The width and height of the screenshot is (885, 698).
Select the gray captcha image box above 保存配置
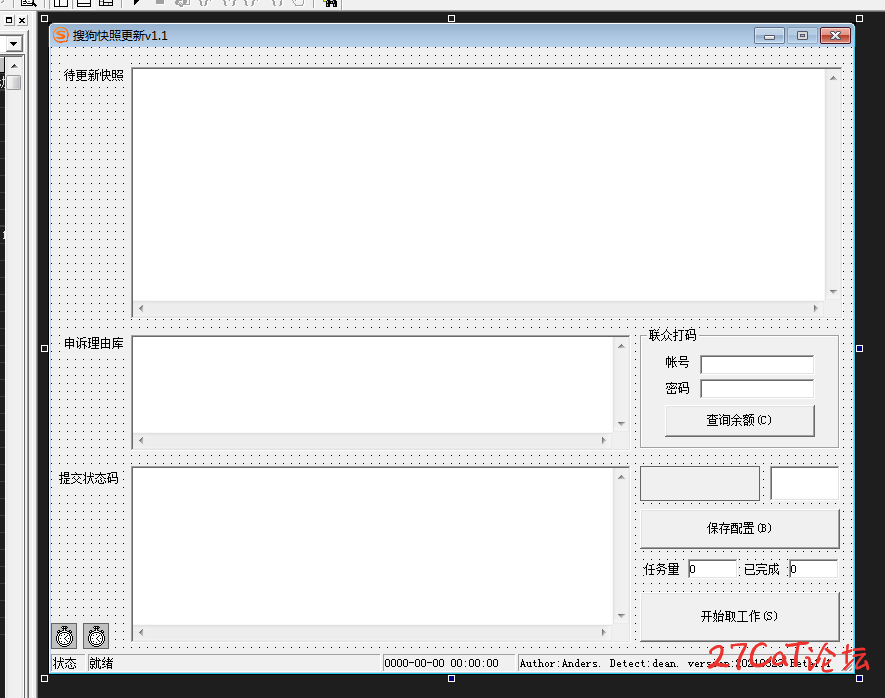pyautogui.click(x=700, y=484)
